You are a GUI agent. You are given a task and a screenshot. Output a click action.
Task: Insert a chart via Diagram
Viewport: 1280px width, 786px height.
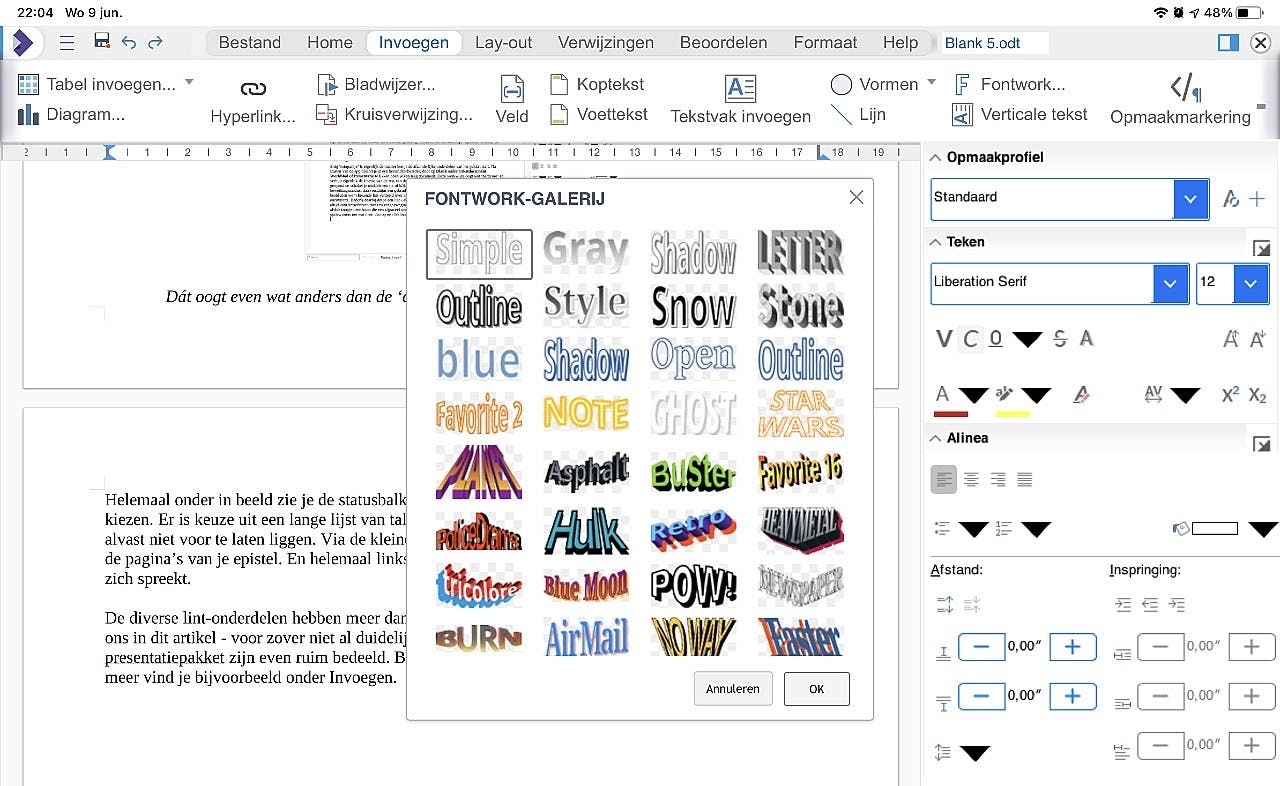71,114
